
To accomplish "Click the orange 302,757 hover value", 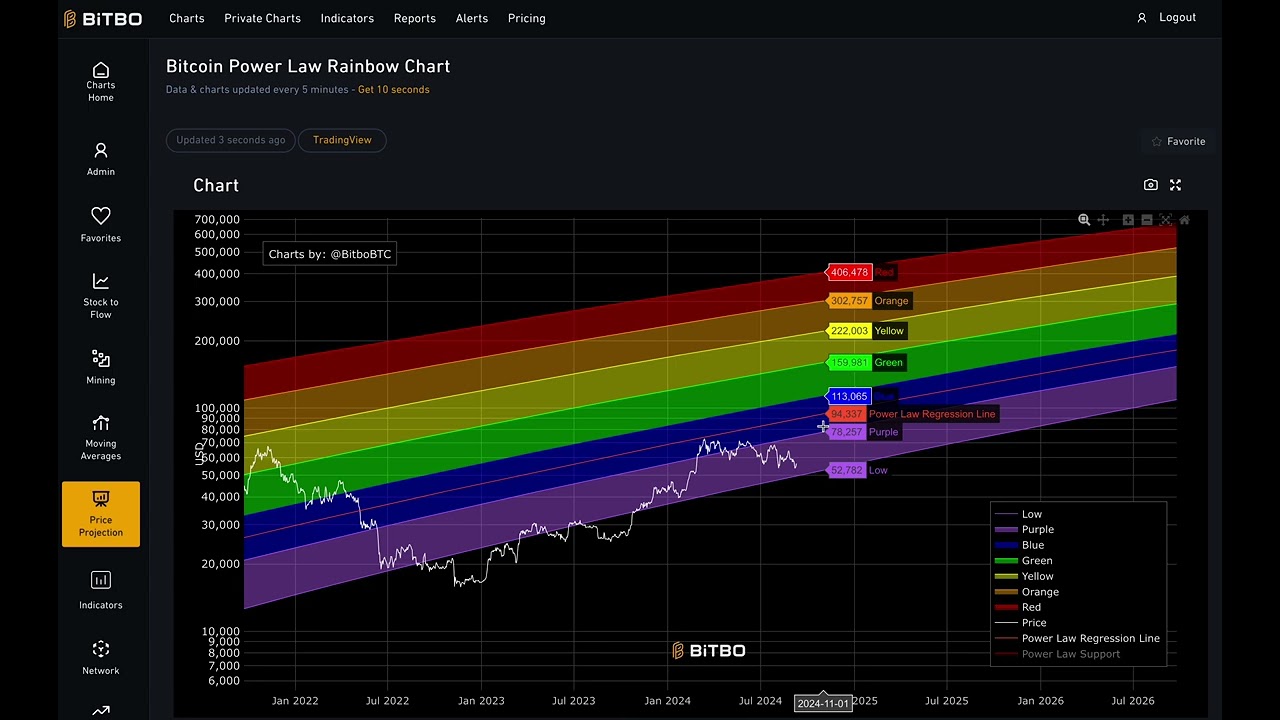I will tap(849, 301).
